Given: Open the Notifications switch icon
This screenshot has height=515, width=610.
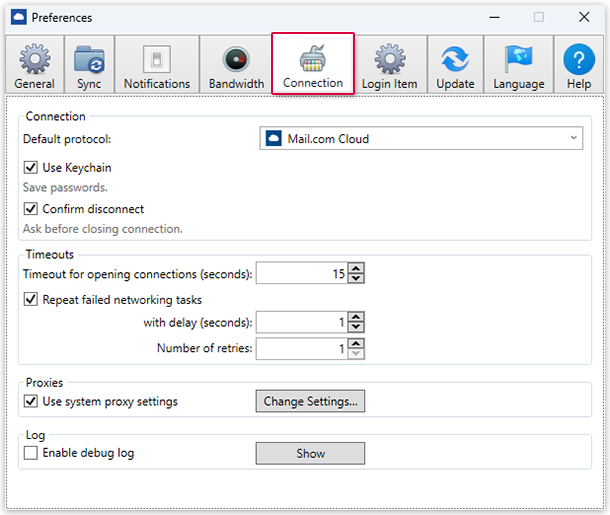Looking at the screenshot, I should (x=157, y=59).
